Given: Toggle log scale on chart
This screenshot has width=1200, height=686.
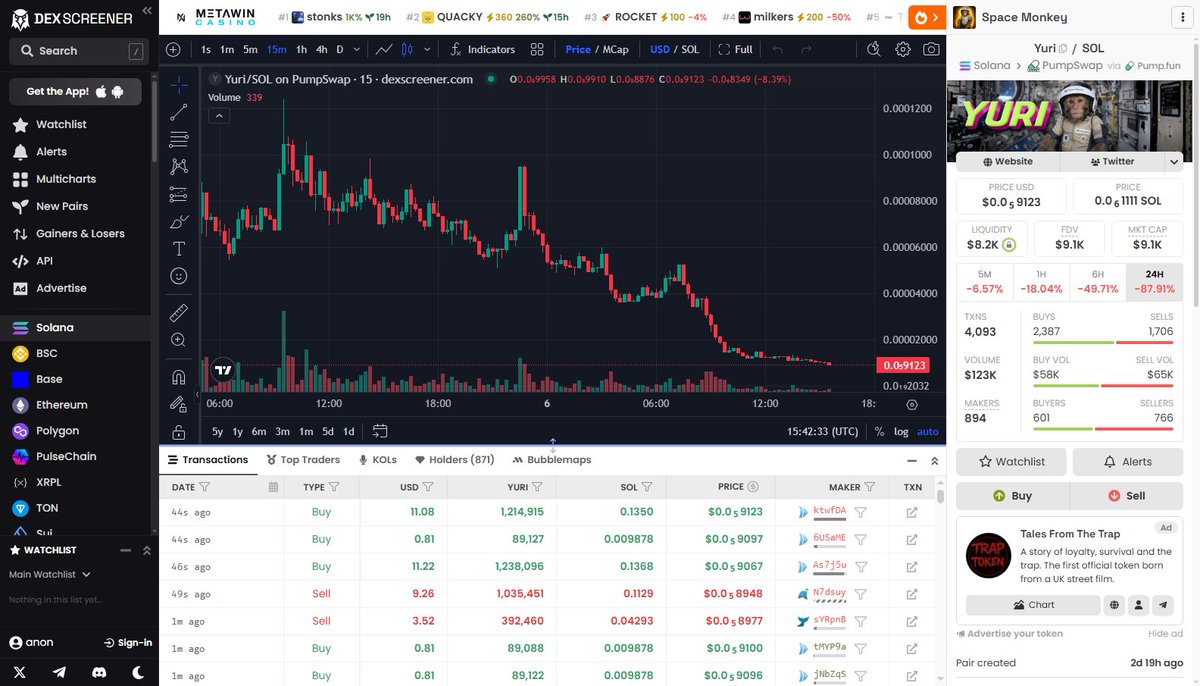Looking at the screenshot, I should click(901, 431).
